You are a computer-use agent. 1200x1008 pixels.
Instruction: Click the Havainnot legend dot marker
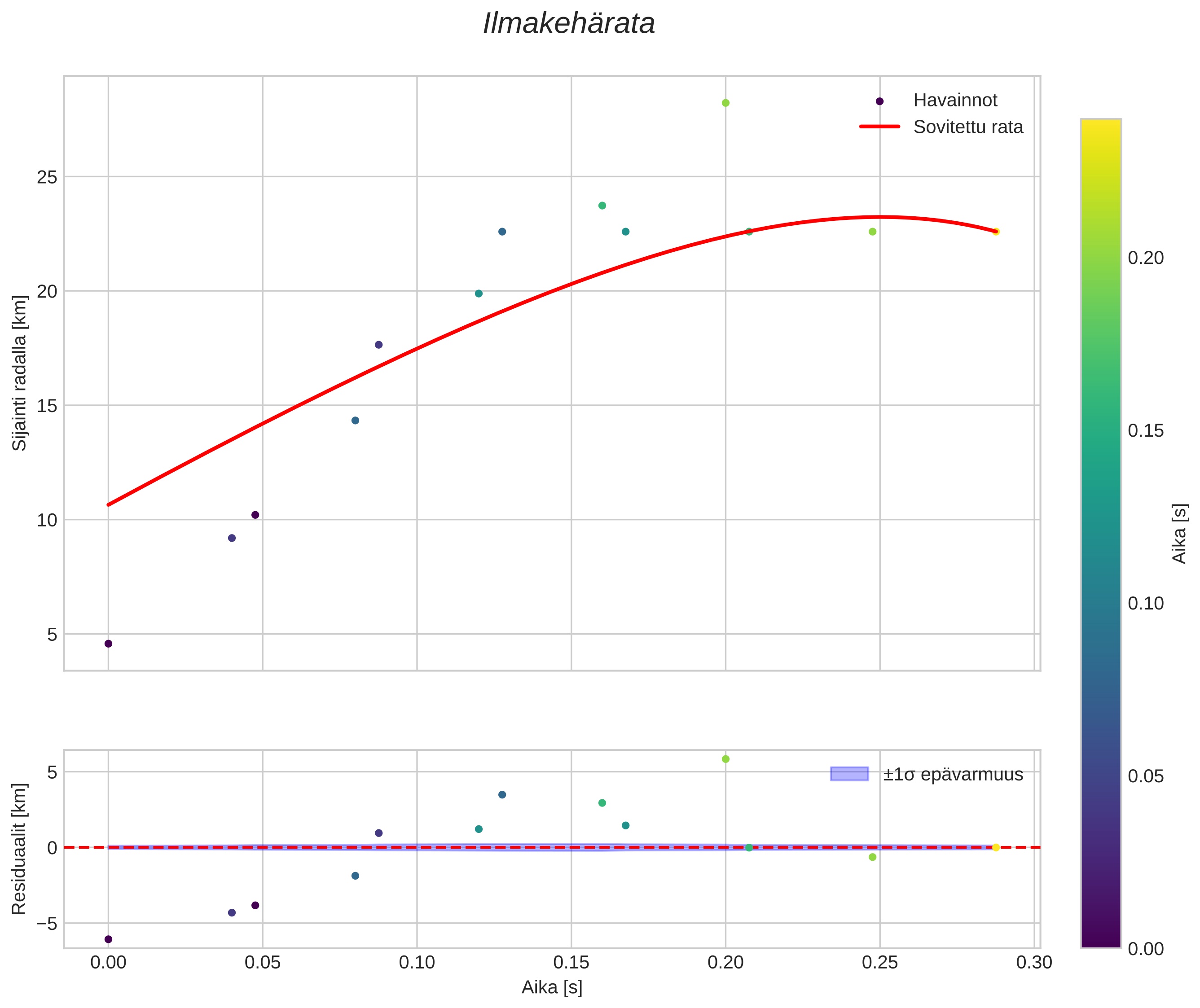(x=879, y=101)
